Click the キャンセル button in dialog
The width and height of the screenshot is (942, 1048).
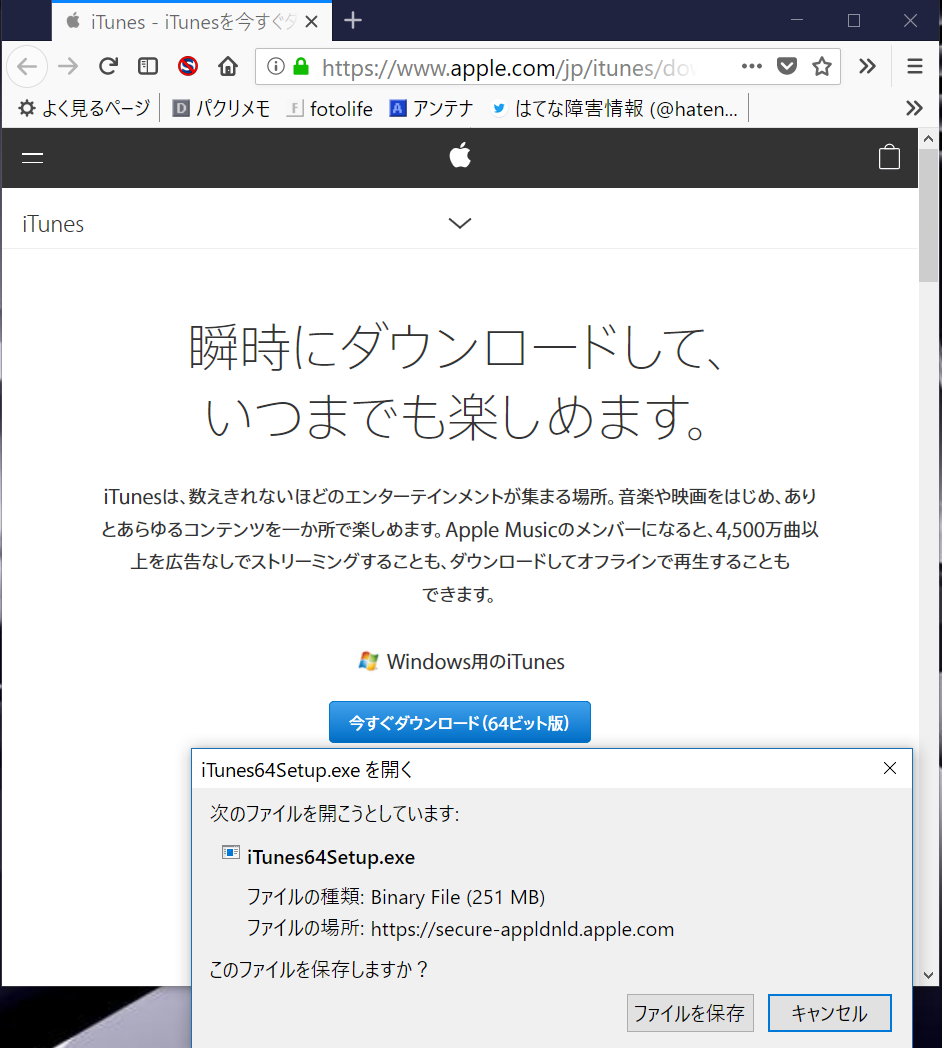click(829, 1013)
